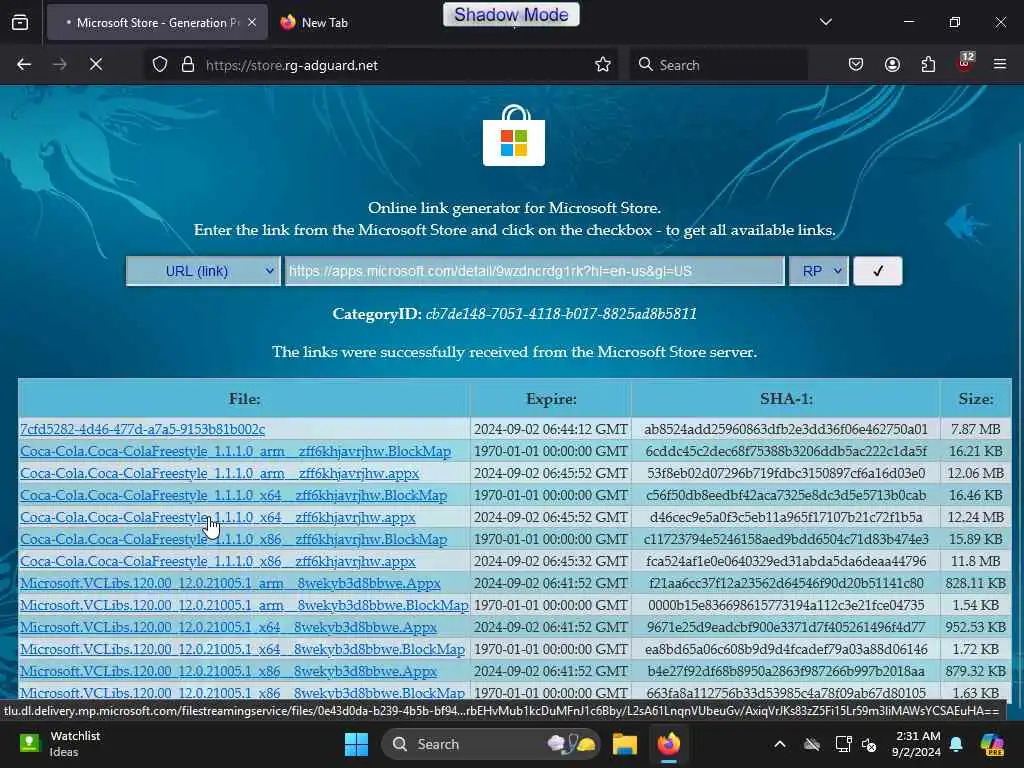Open the notifications bell

pyautogui.click(x=956, y=744)
